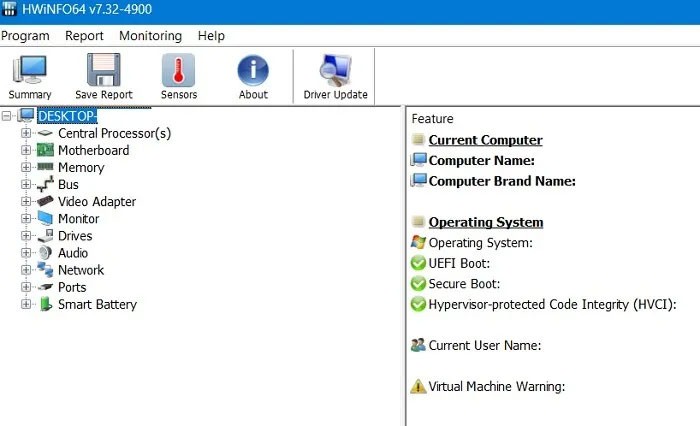This screenshot has height=426, width=700.
Task: Open the Monitoring menu
Action: coord(150,36)
